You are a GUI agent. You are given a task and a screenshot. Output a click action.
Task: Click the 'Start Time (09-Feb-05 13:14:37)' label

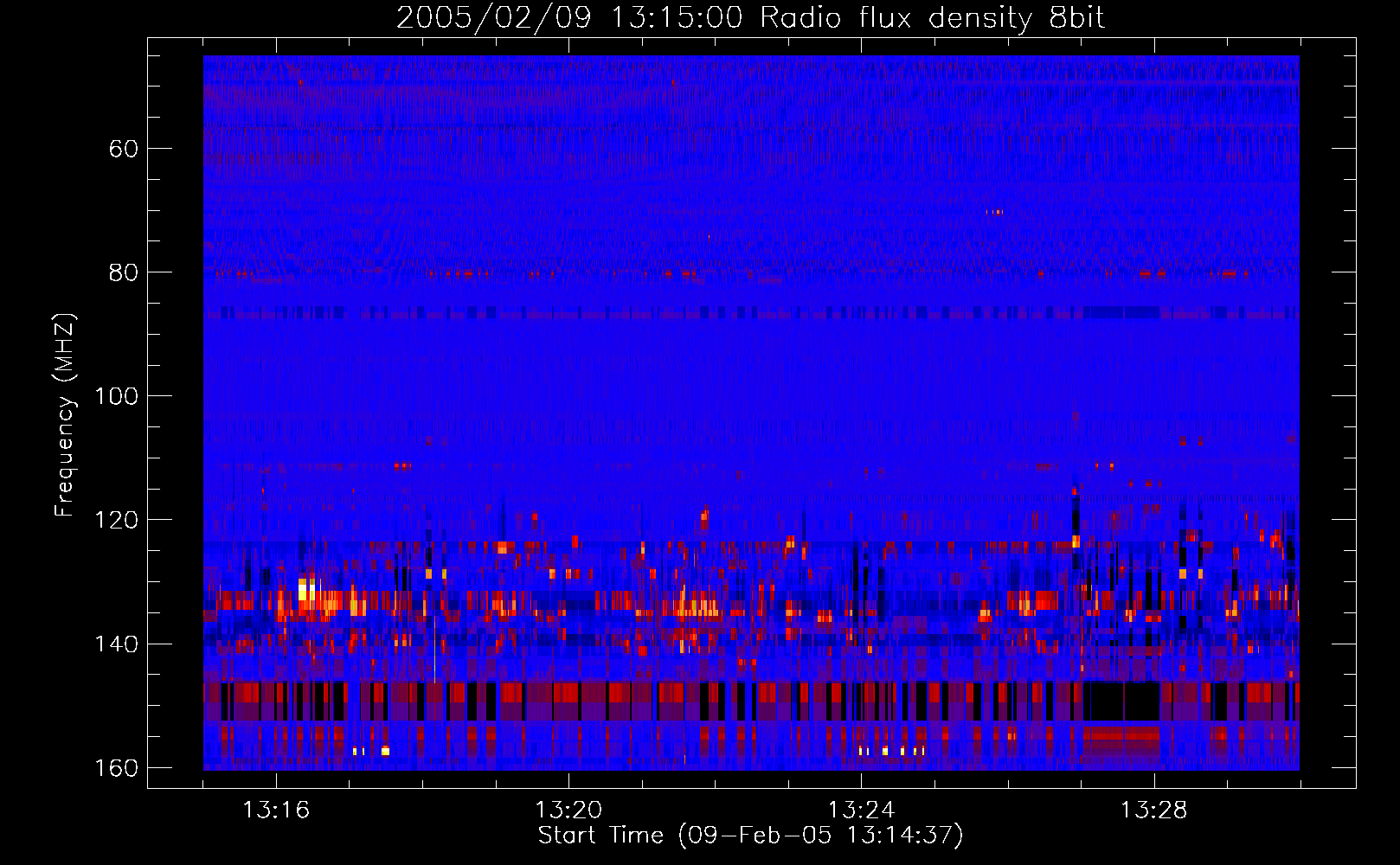[x=750, y=836]
